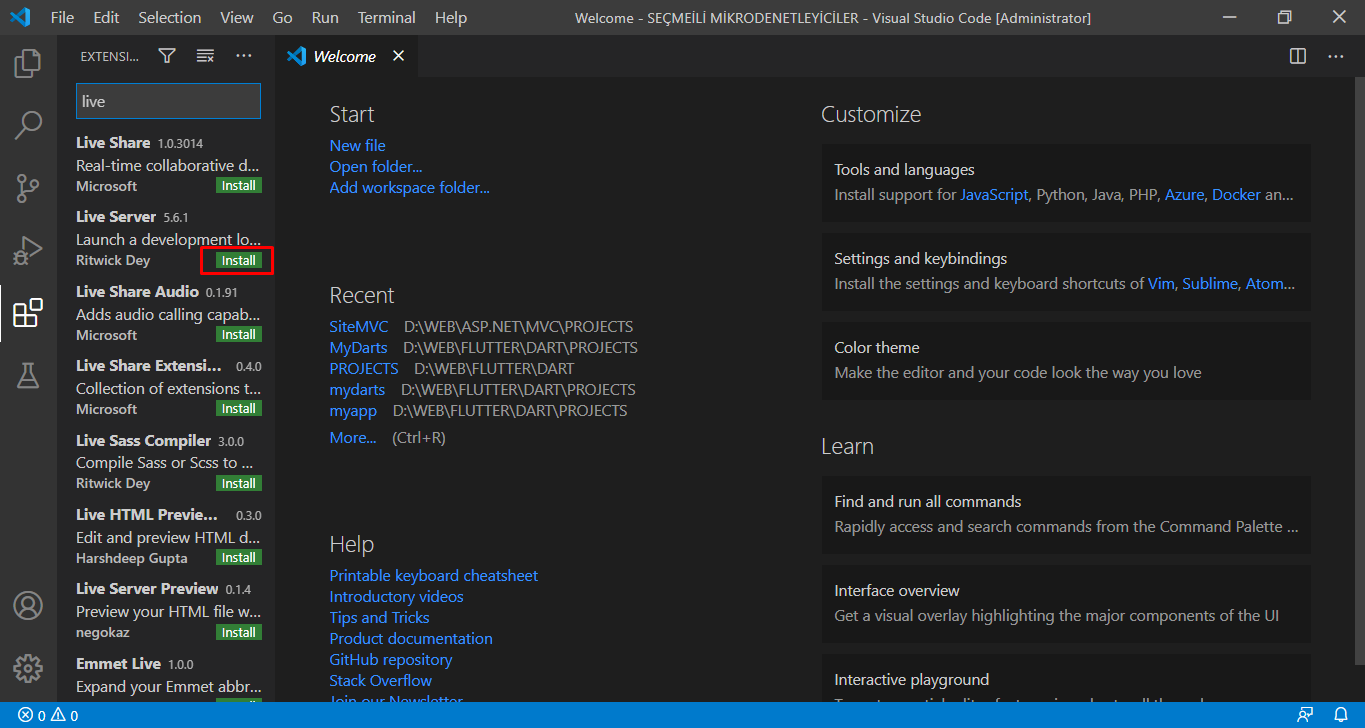
Task: Install the Live Server extension
Action: tap(238, 260)
